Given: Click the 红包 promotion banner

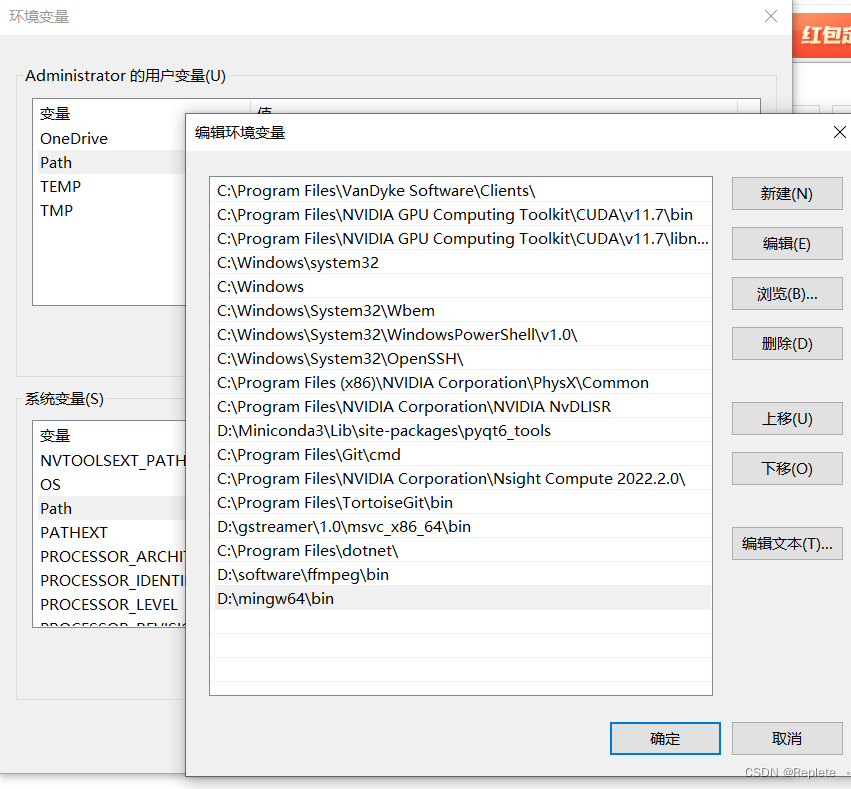Looking at the screenshot, I should (824, 35).
